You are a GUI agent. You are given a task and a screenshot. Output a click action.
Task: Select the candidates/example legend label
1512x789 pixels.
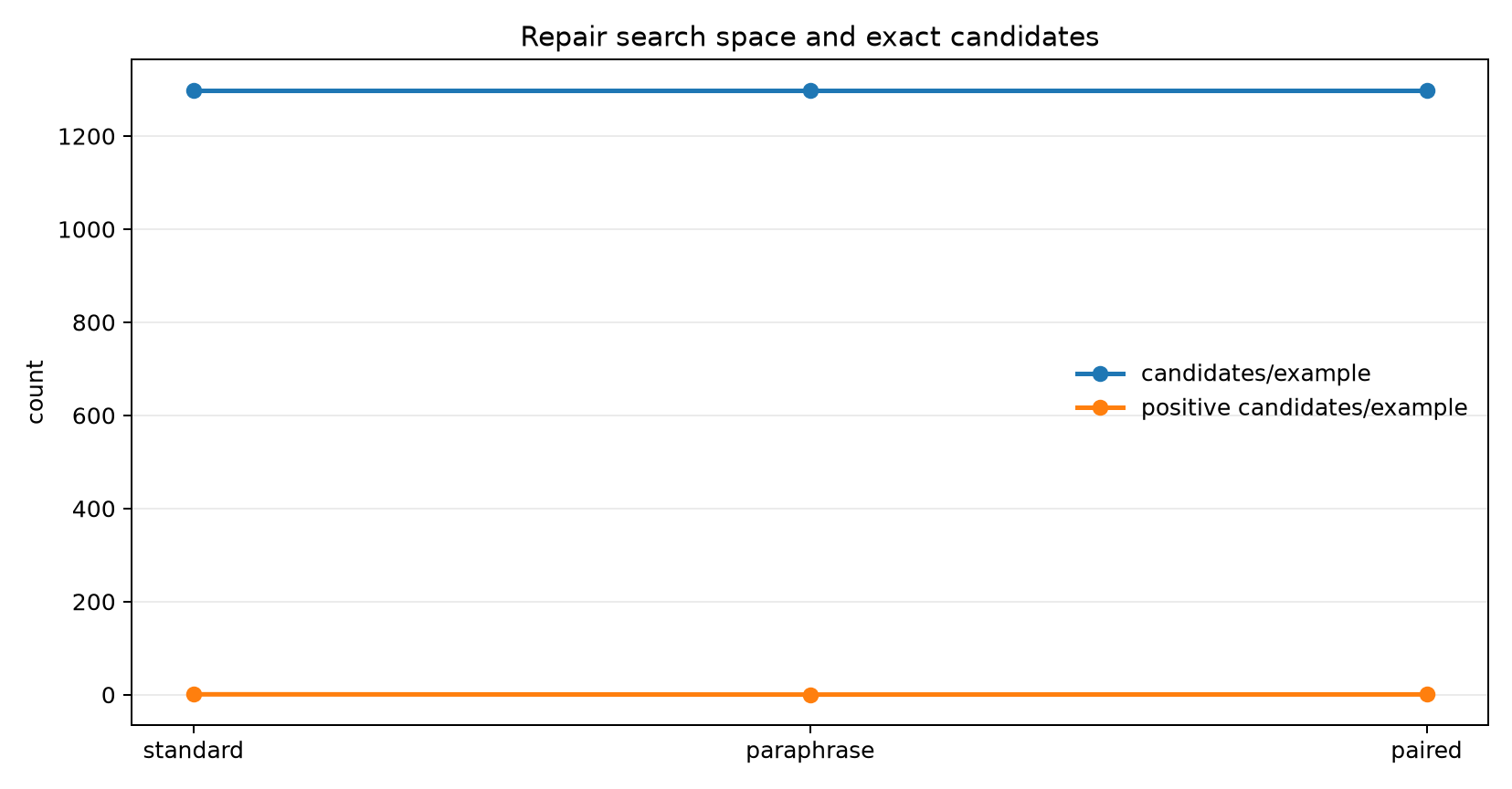point(1255,373)
